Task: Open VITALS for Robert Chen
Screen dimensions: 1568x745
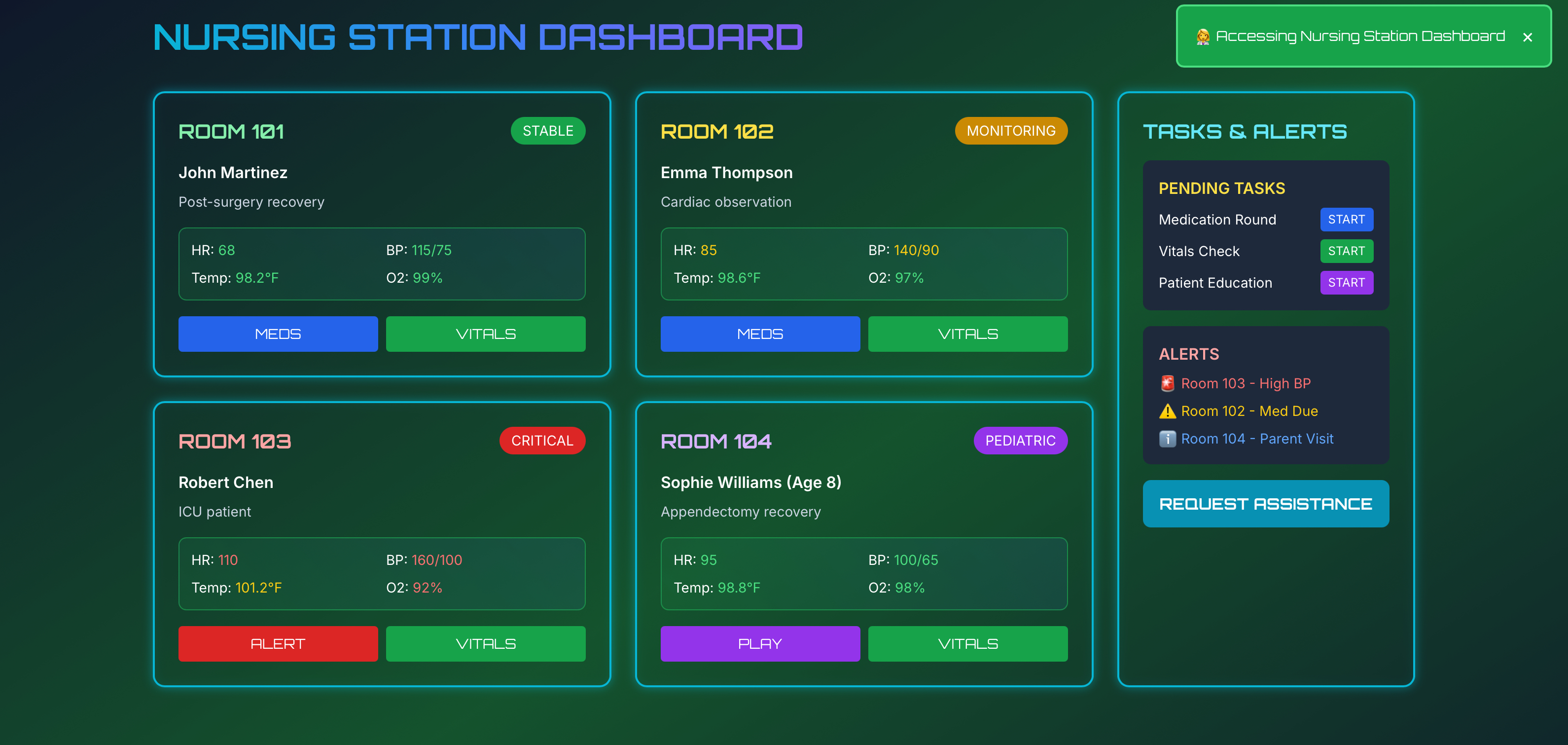Action: [x=485, y=643]
